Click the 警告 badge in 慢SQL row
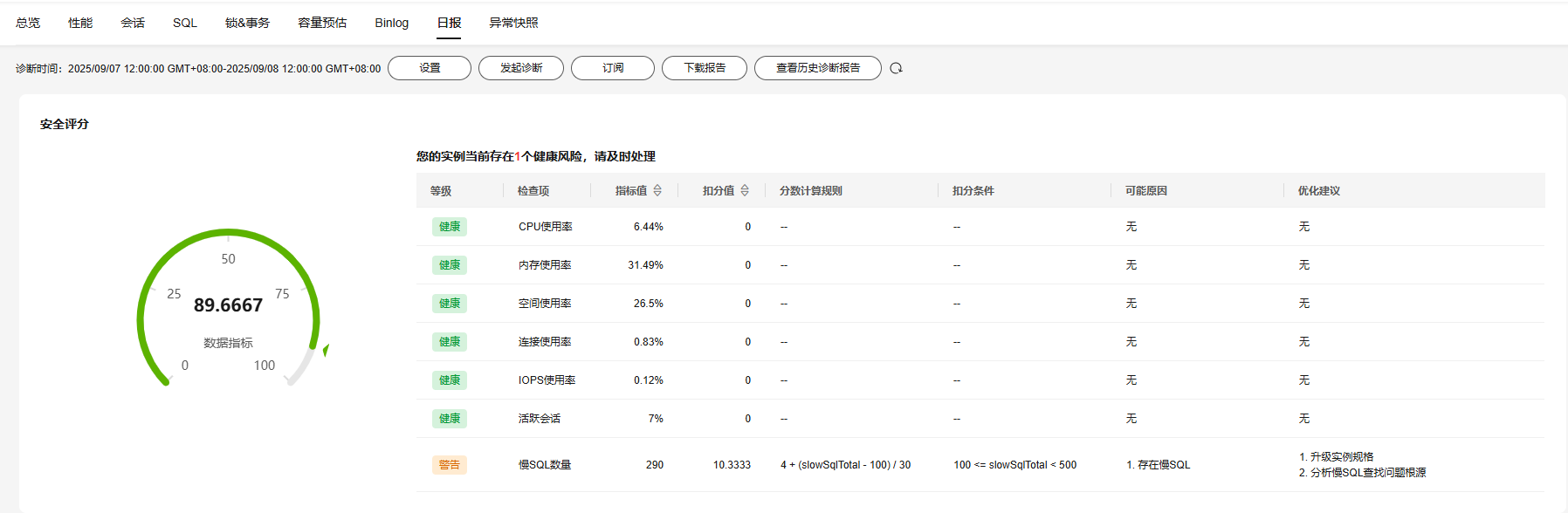 [x=449, y=465]
